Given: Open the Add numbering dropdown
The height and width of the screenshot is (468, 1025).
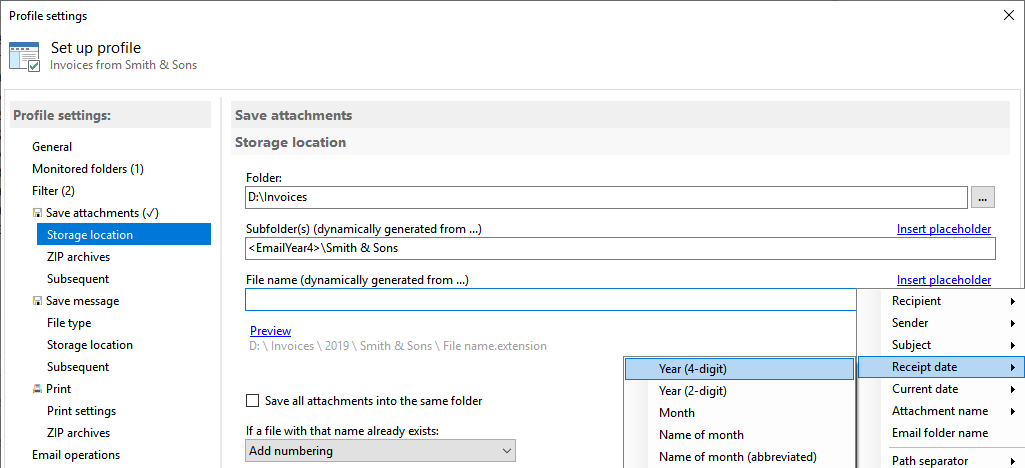Looking at the screenshot, I should click(x=381, y=451).
